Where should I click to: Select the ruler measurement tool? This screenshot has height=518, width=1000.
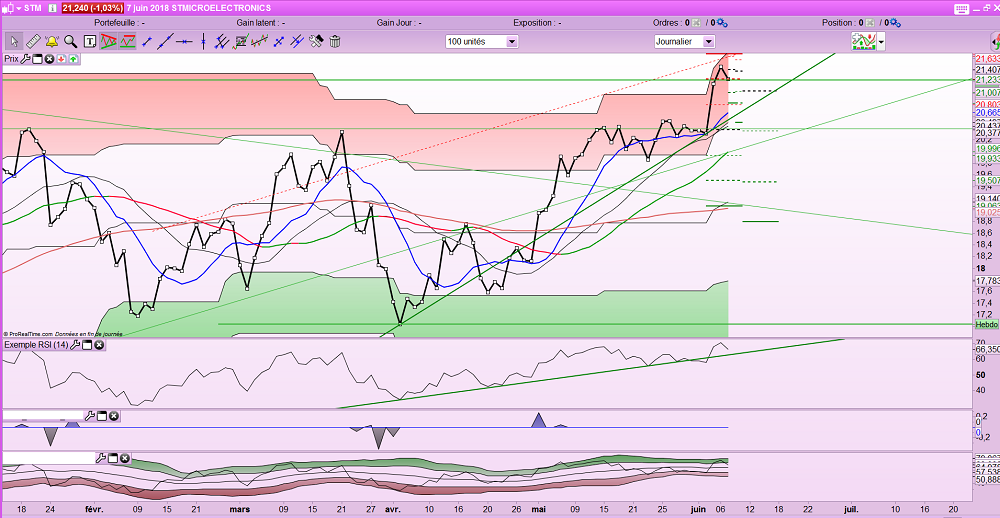pos(33,41)
